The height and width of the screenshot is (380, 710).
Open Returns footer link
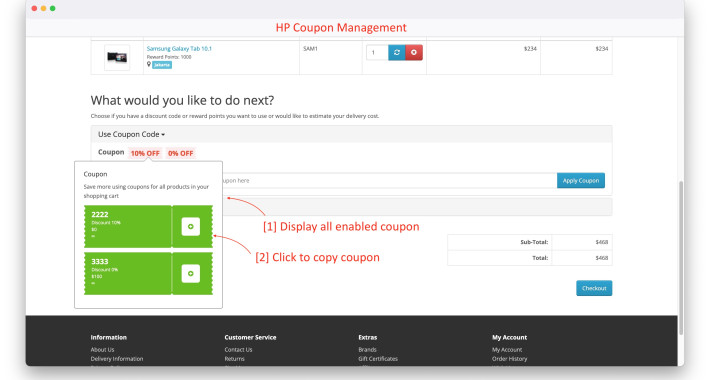pos(235,359)
